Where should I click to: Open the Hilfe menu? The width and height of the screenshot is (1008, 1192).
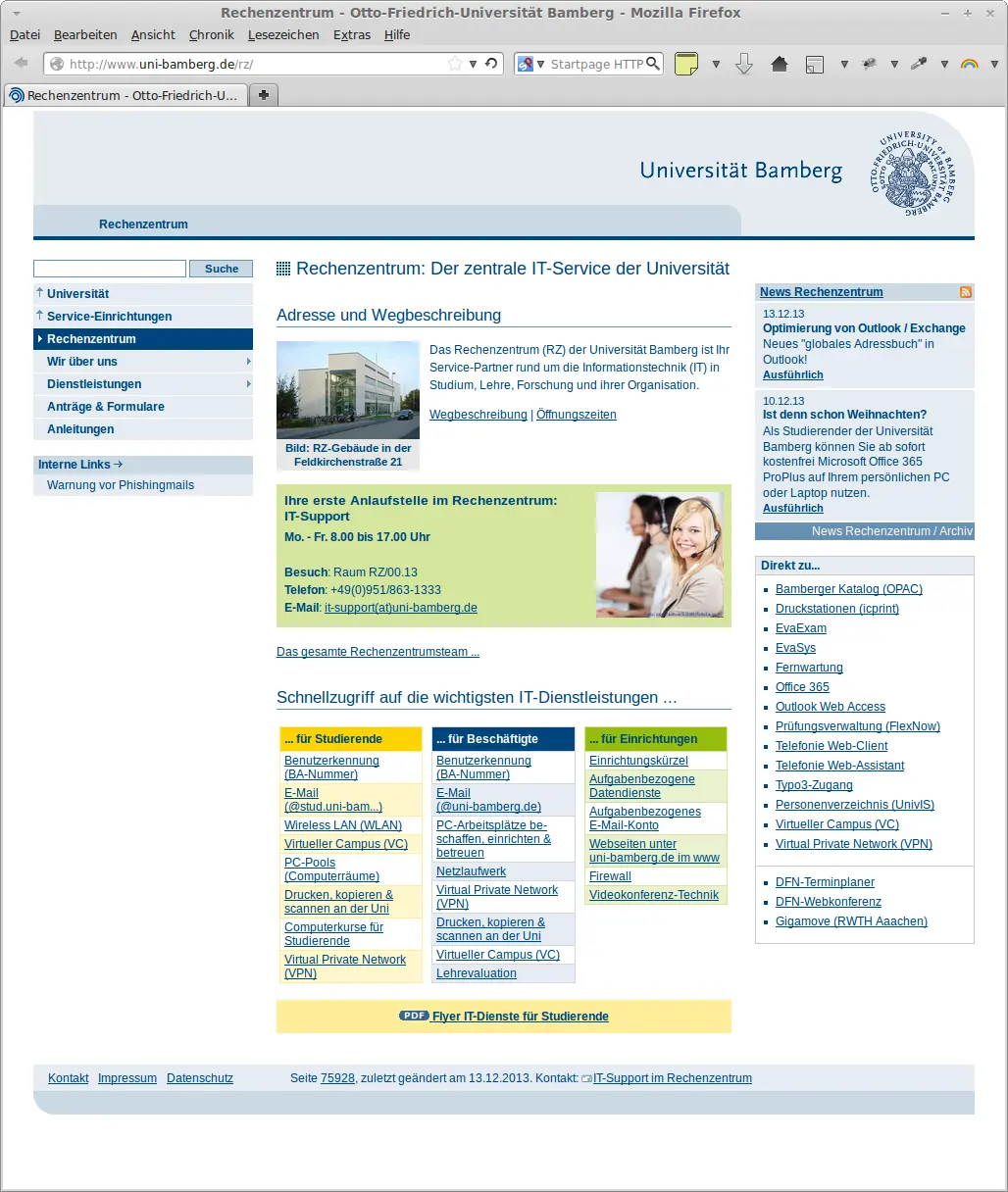(x=397, y=34)
